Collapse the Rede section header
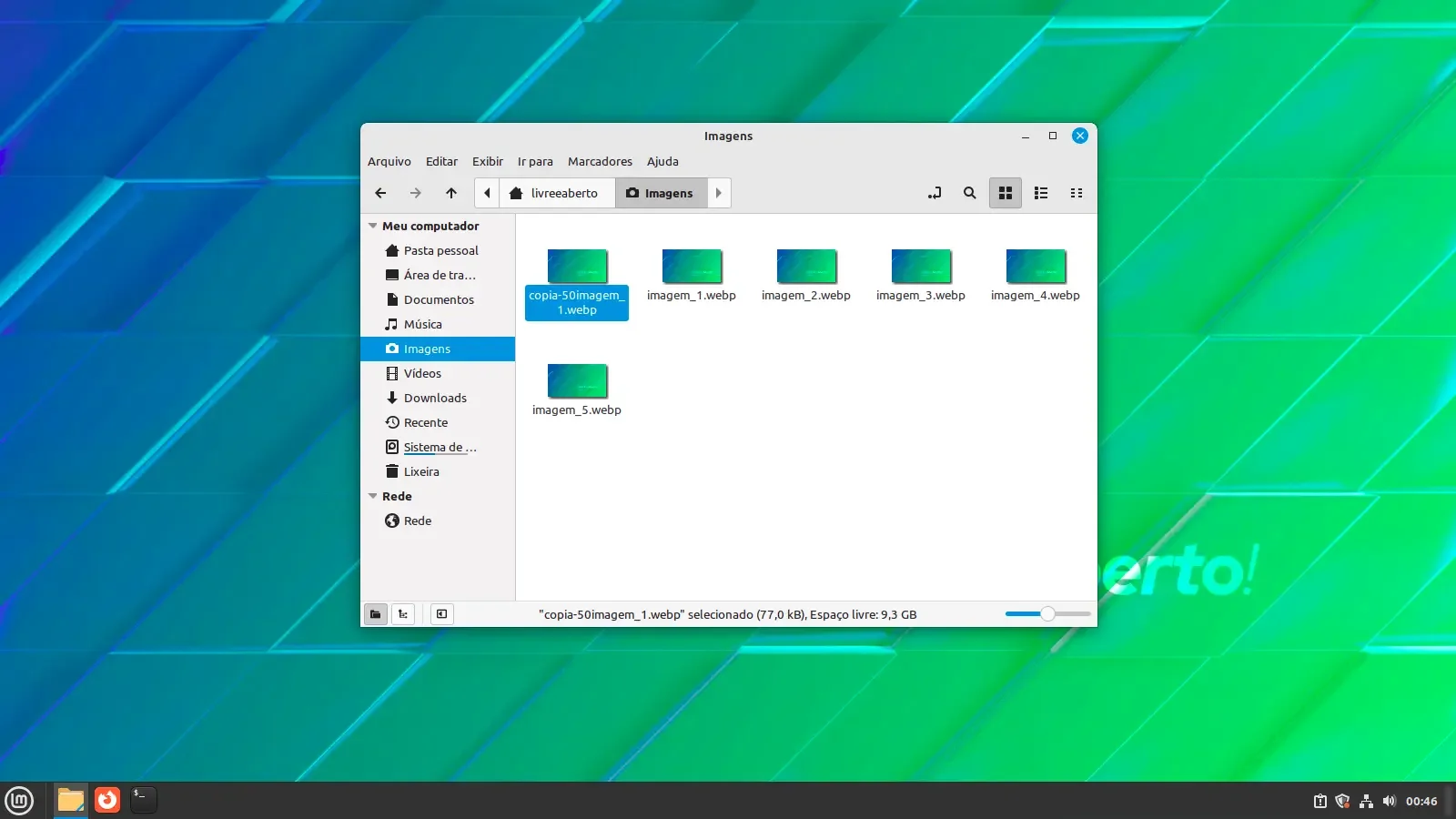The width and height of the screenshot is (1456, 819). coord(373,496)
